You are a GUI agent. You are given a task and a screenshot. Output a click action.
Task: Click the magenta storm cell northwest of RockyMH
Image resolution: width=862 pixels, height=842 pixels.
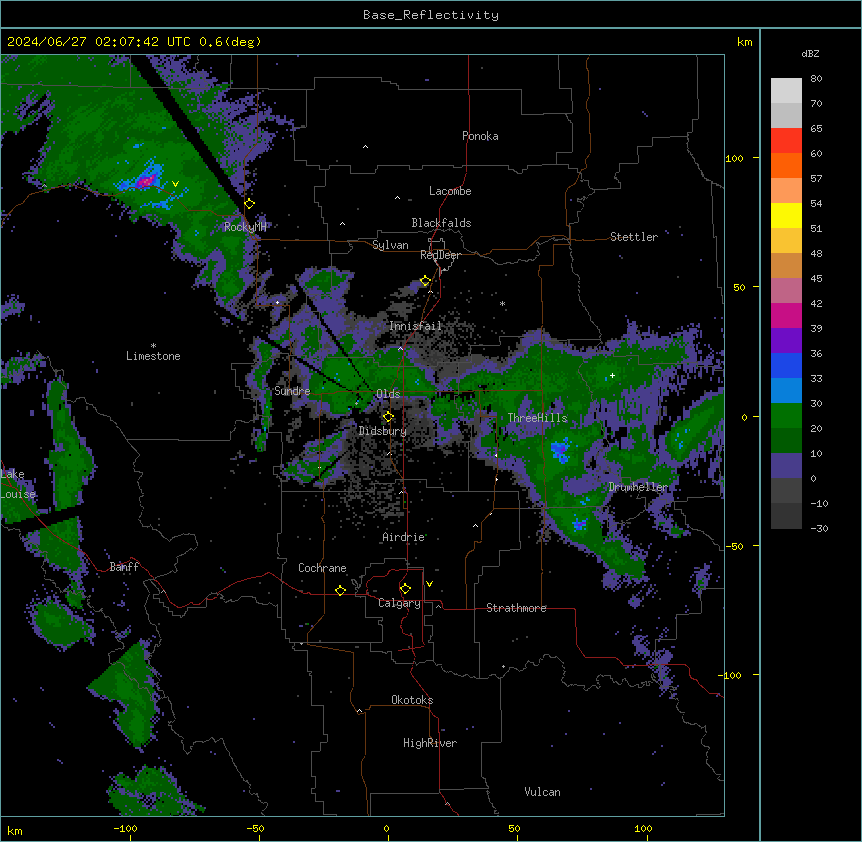coord(146,180)
